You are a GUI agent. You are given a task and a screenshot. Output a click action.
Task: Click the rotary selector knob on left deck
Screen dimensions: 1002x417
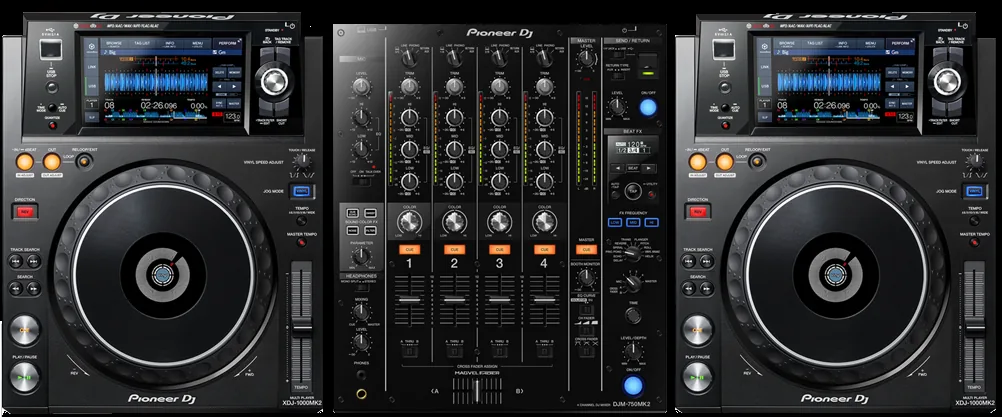[274, 81]
